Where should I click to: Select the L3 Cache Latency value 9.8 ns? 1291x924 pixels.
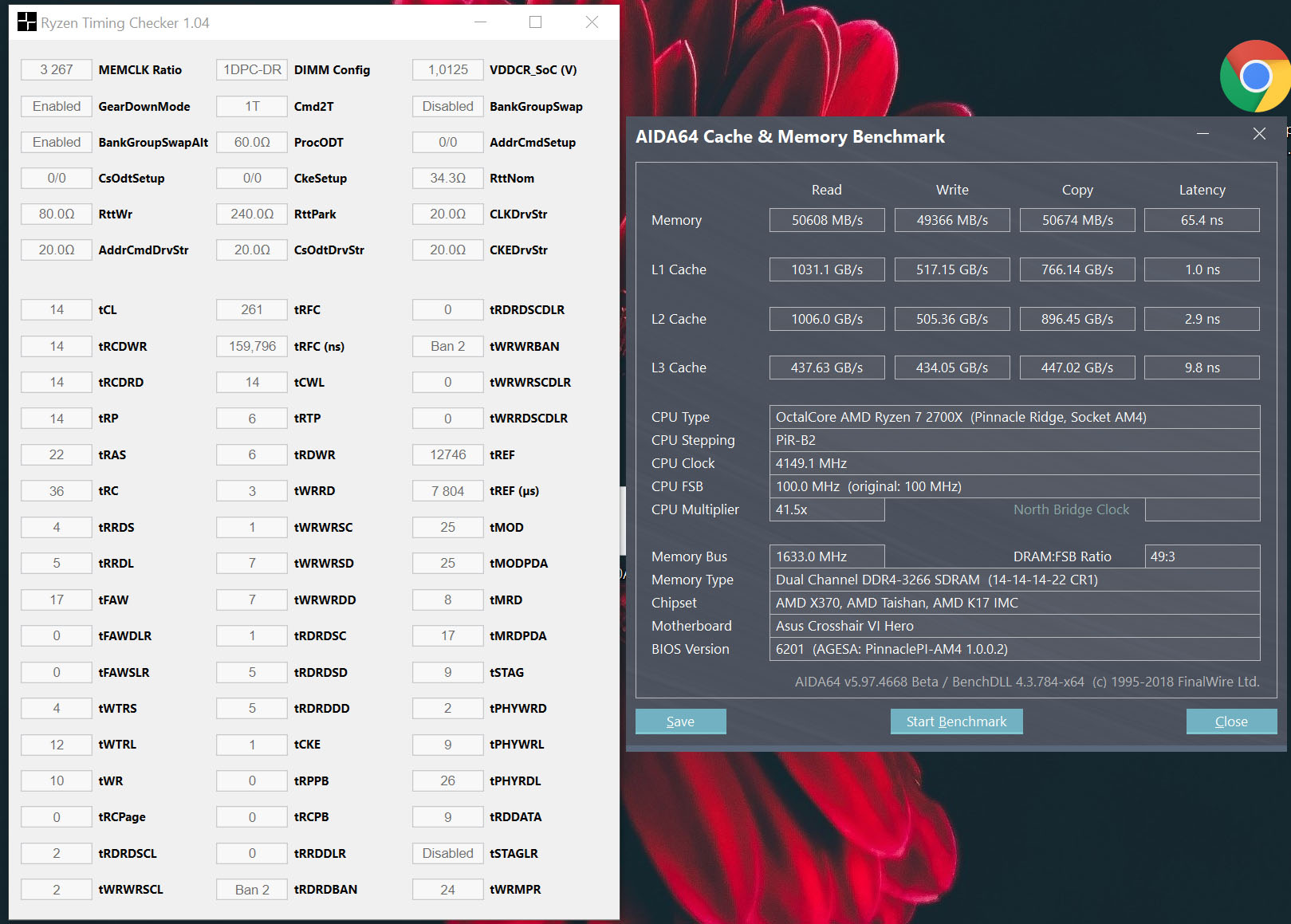pyautogui.click(x=1202, y=368)
